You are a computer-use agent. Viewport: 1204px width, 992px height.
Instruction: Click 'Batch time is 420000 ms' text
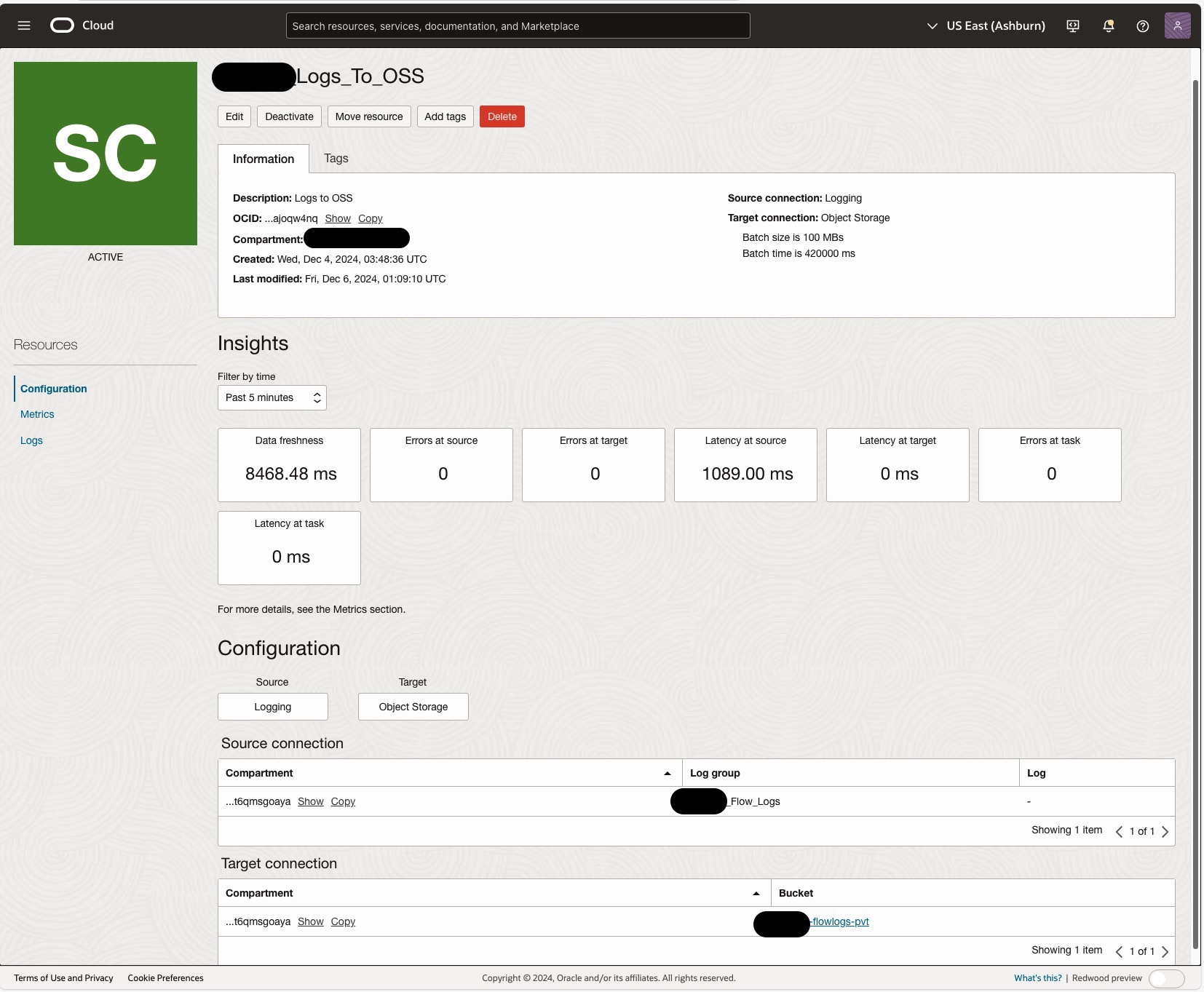click(x=799, y=253)
